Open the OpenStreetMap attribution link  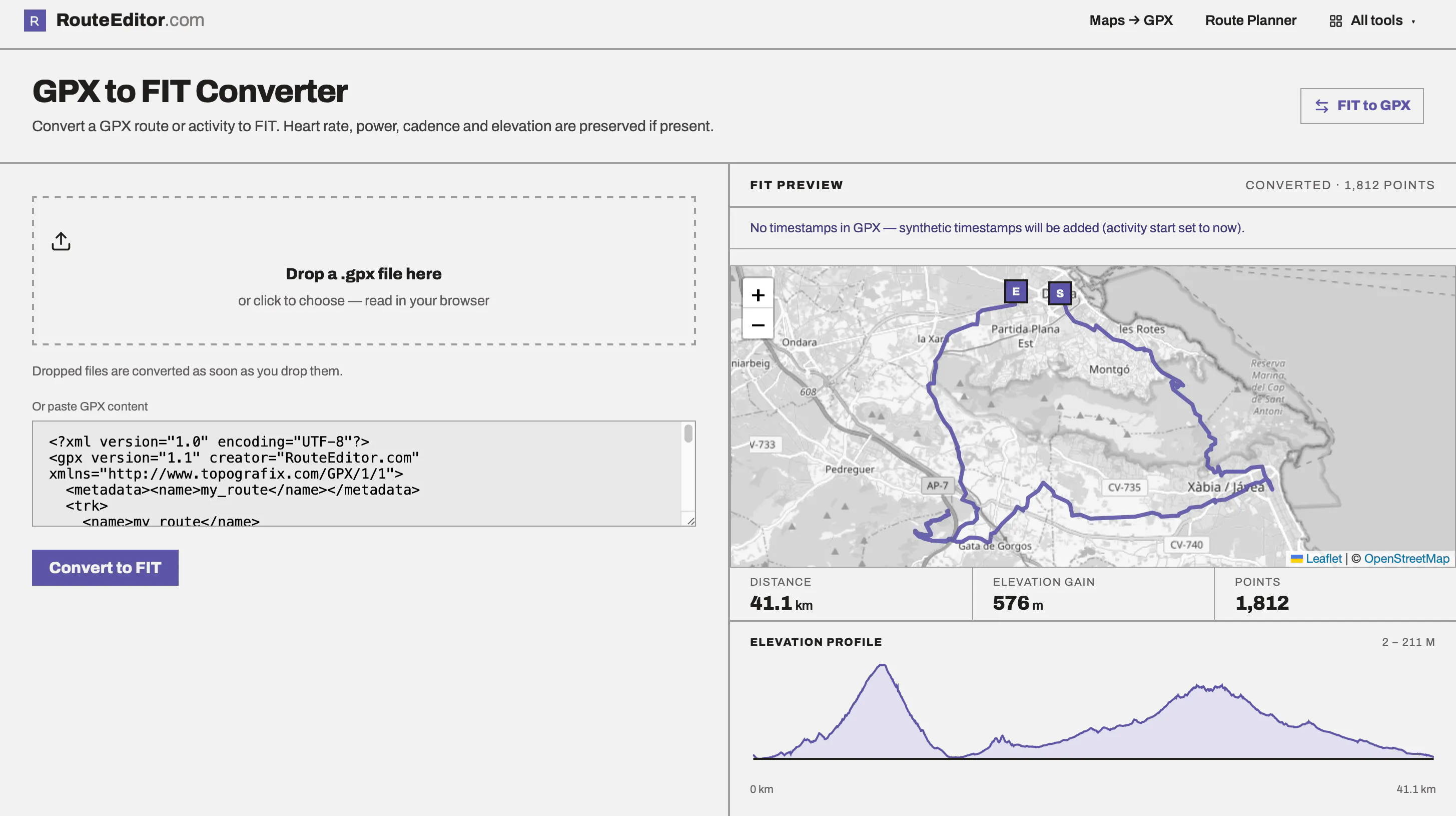1406,559
